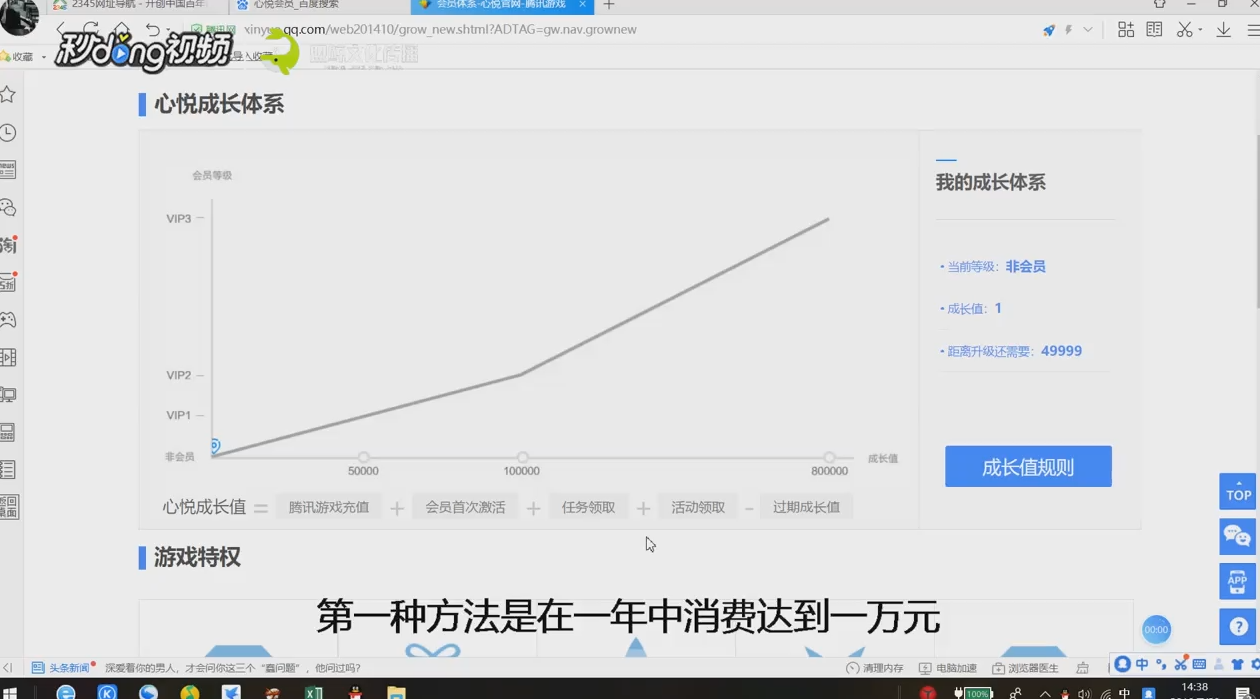Open the dropdown beside the scissors toolbar icon

(1198, 29)
